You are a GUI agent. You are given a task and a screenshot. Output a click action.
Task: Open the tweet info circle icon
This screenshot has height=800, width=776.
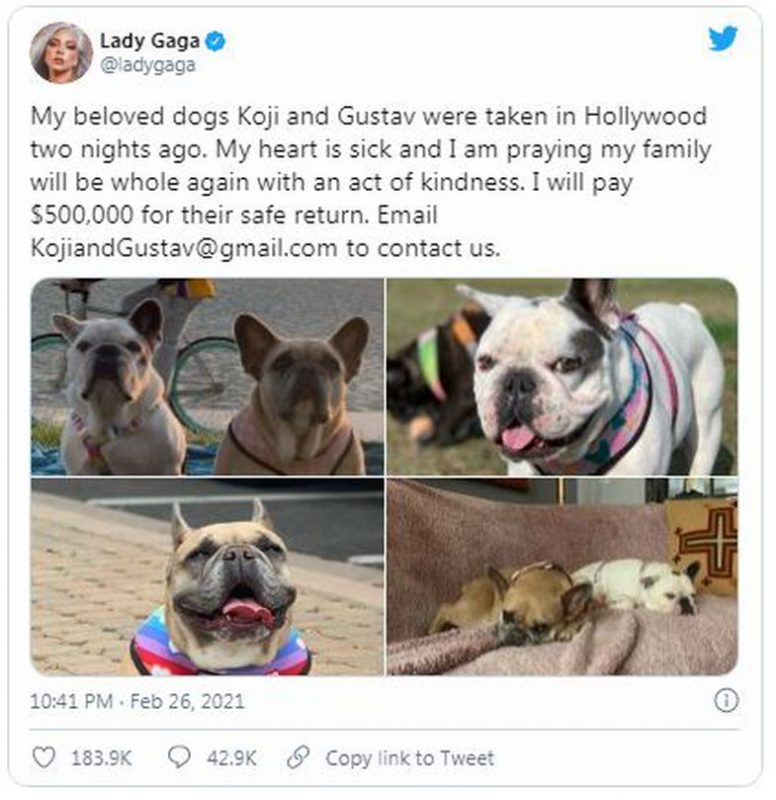pos(726,701)
